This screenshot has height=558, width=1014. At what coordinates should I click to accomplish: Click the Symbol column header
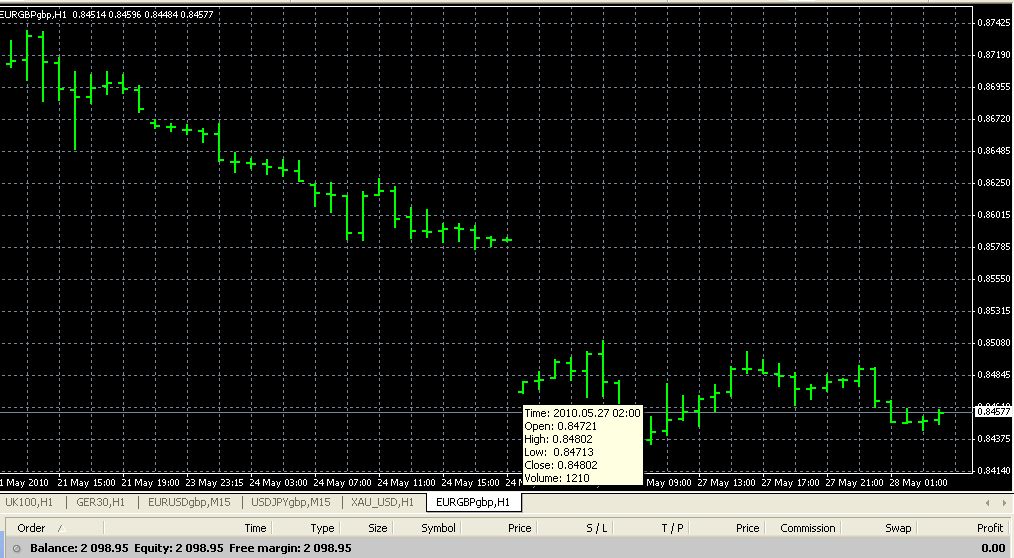point(438,528)
